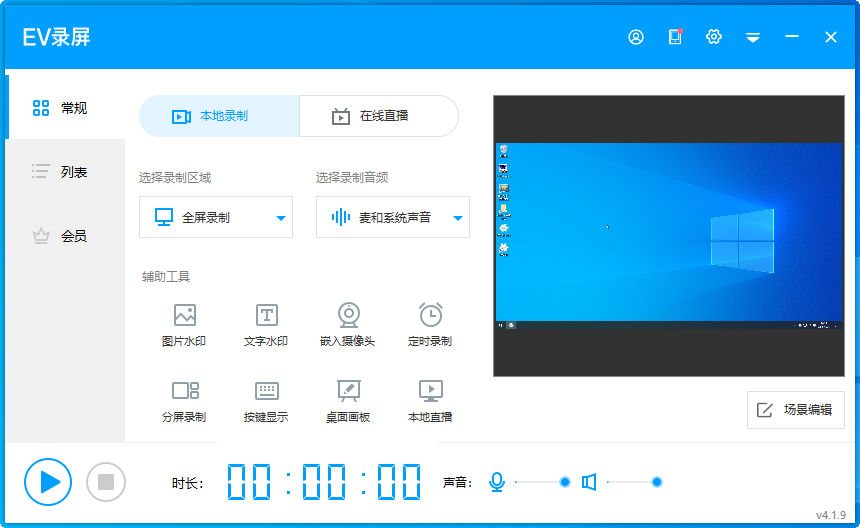
Task: Open the 定时录制 scheduled recording tool
Action: click(x=430, y=325)
